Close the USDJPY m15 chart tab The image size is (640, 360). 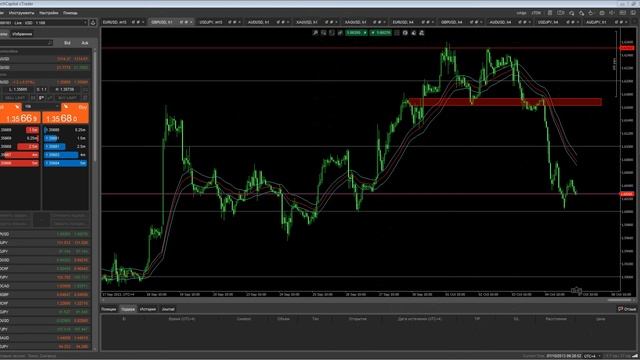click(x=239, y=22)
